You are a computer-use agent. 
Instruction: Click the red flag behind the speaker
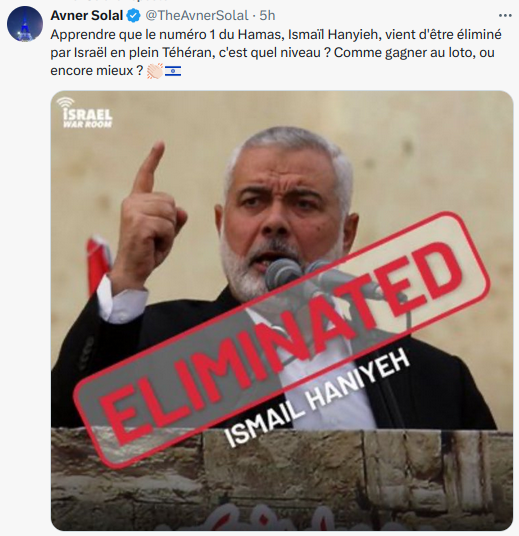pos(98,264)
